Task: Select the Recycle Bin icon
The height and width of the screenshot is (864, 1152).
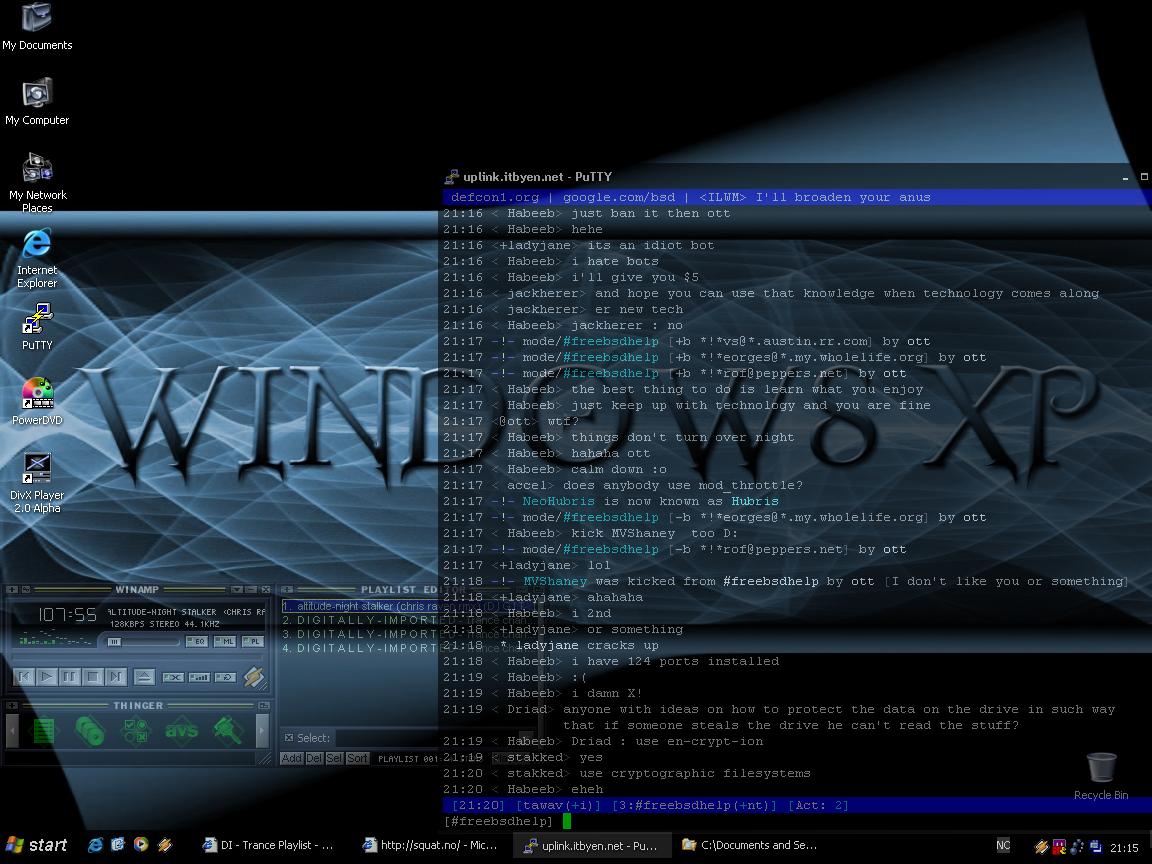Action: pos(1101,776)
